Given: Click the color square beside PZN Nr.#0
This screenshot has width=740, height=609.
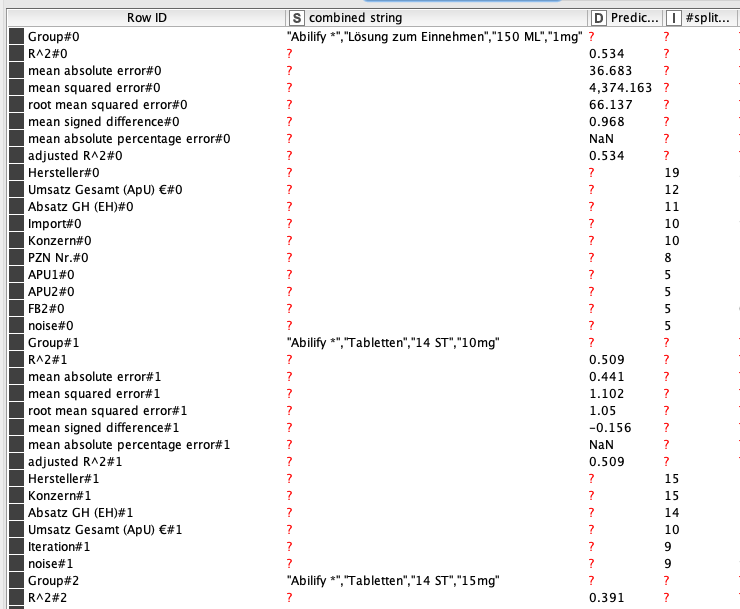Looking at the screenshot, I should pyautogui.click(x=16, y=258).
